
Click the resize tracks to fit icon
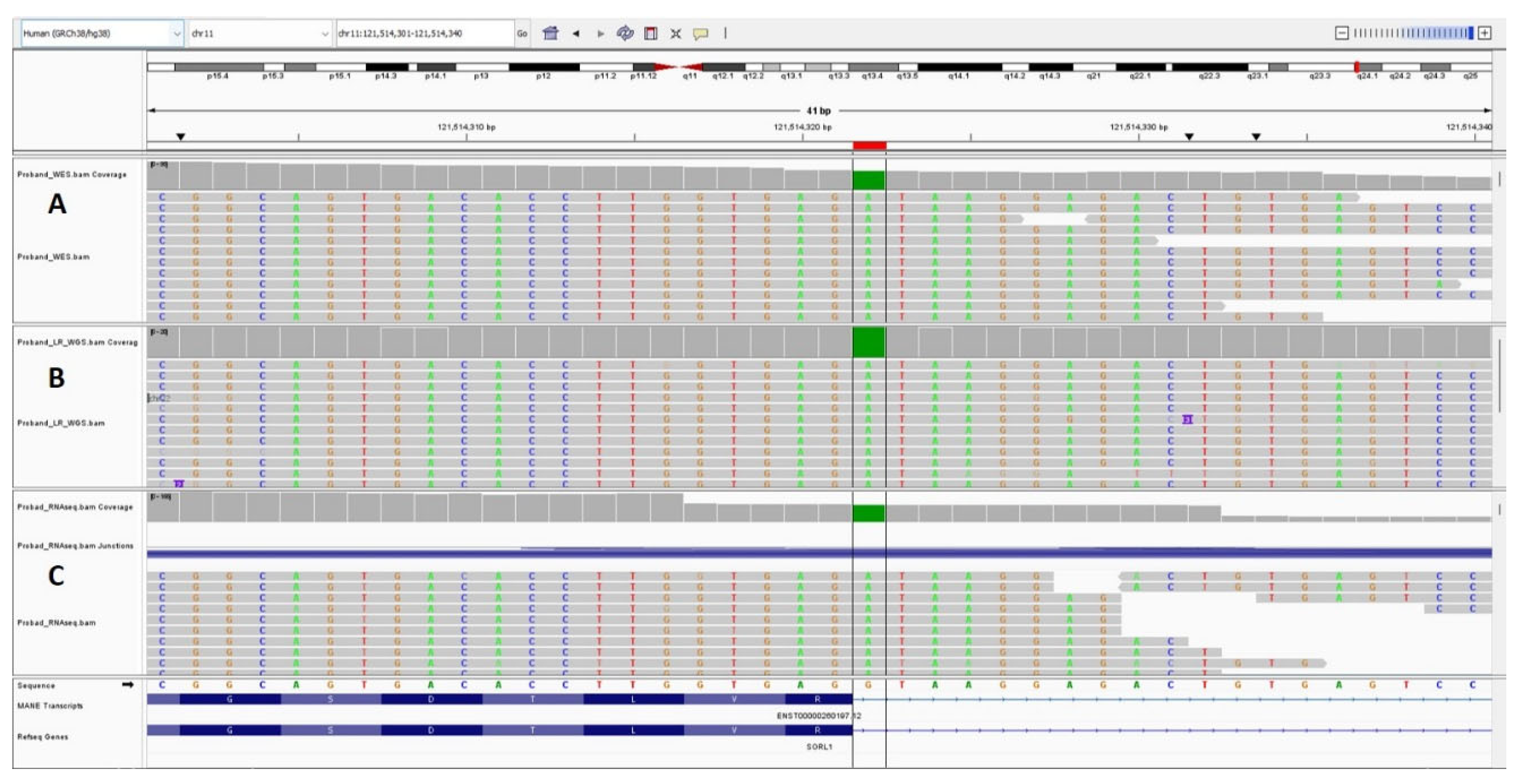click(675, 33)
